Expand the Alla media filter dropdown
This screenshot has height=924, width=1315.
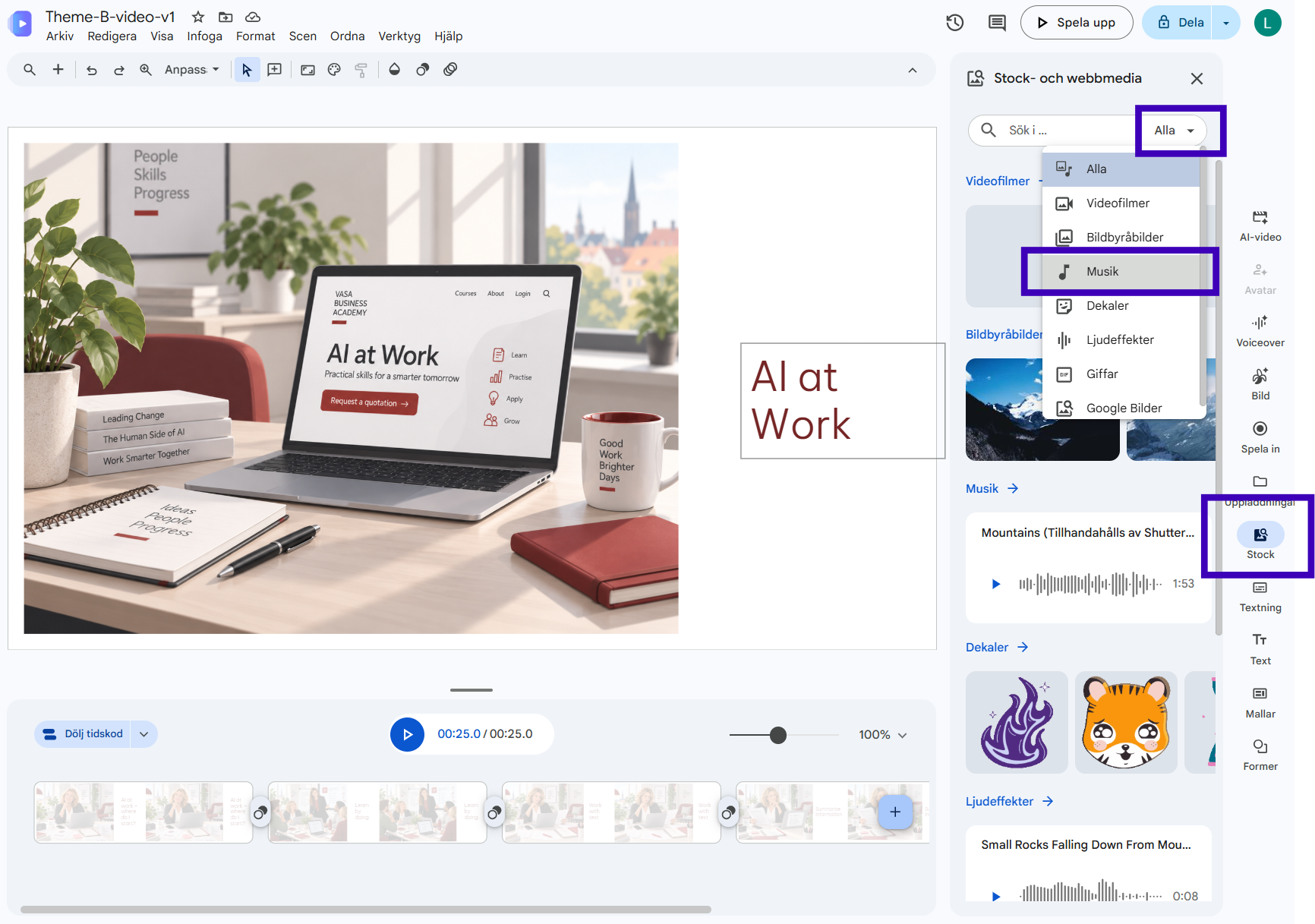1175,131
